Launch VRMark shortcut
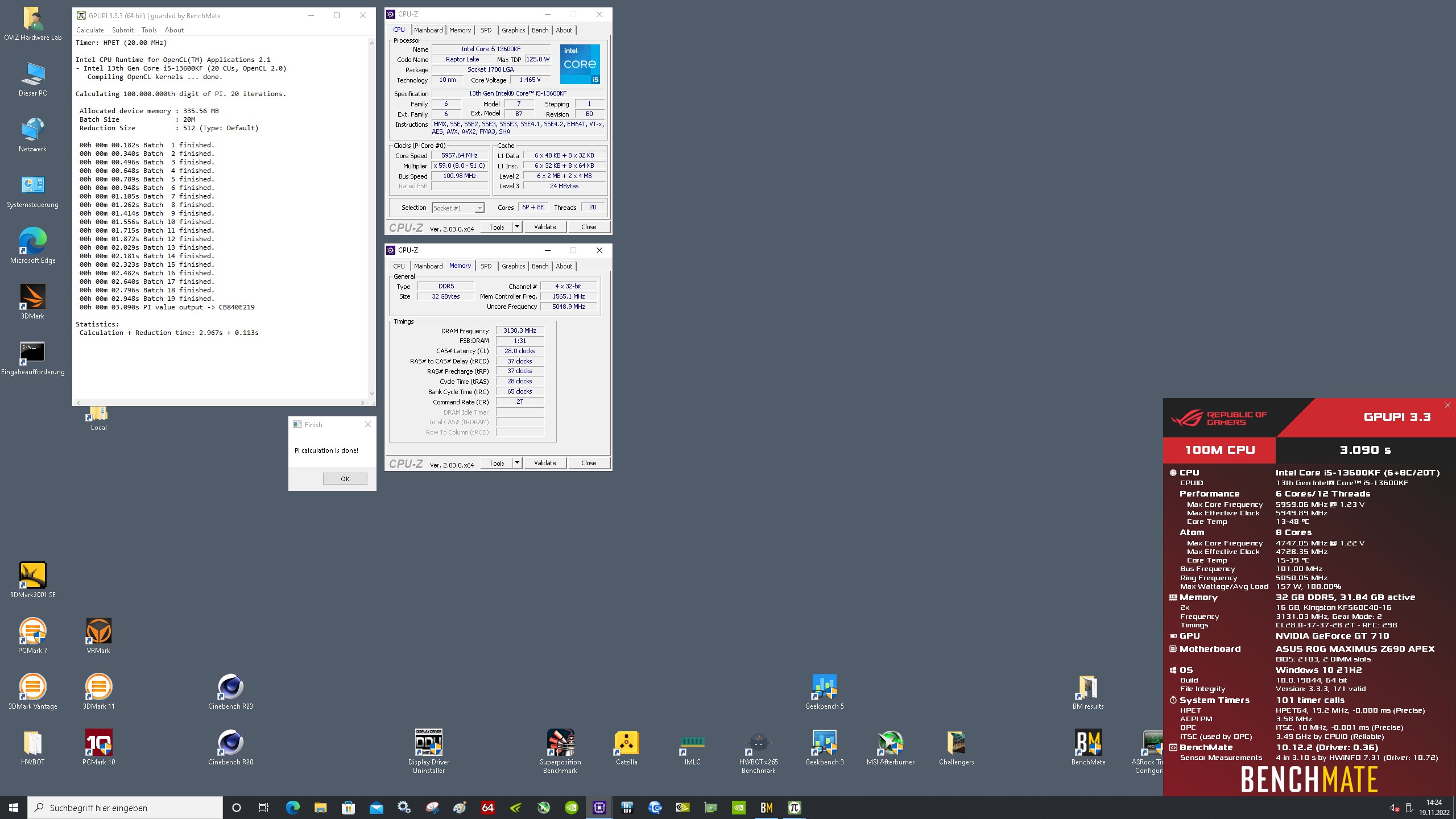Screen dimensions: 1456x819 [98, 636]
